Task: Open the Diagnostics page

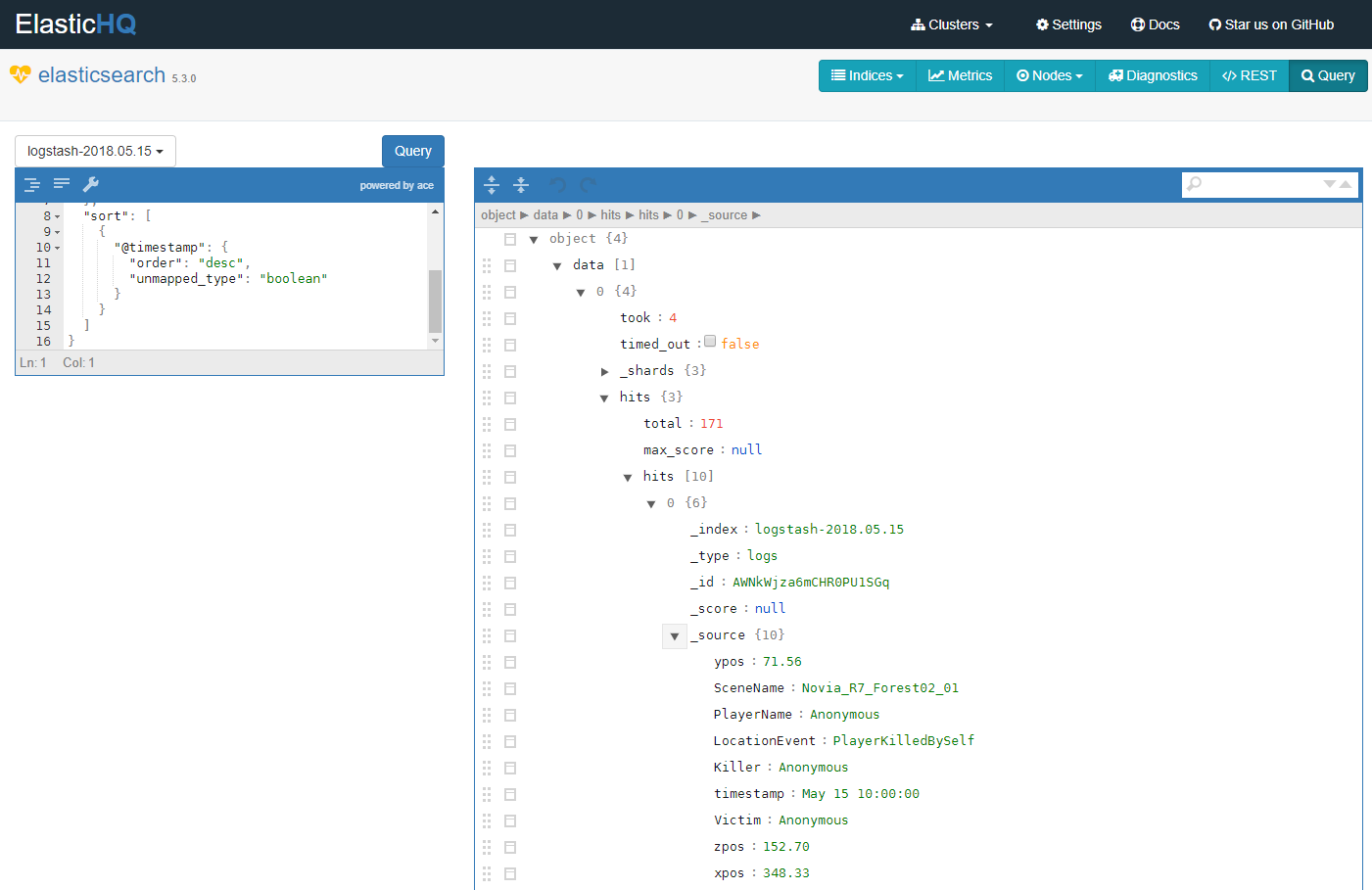Action: pos(1153,75)
